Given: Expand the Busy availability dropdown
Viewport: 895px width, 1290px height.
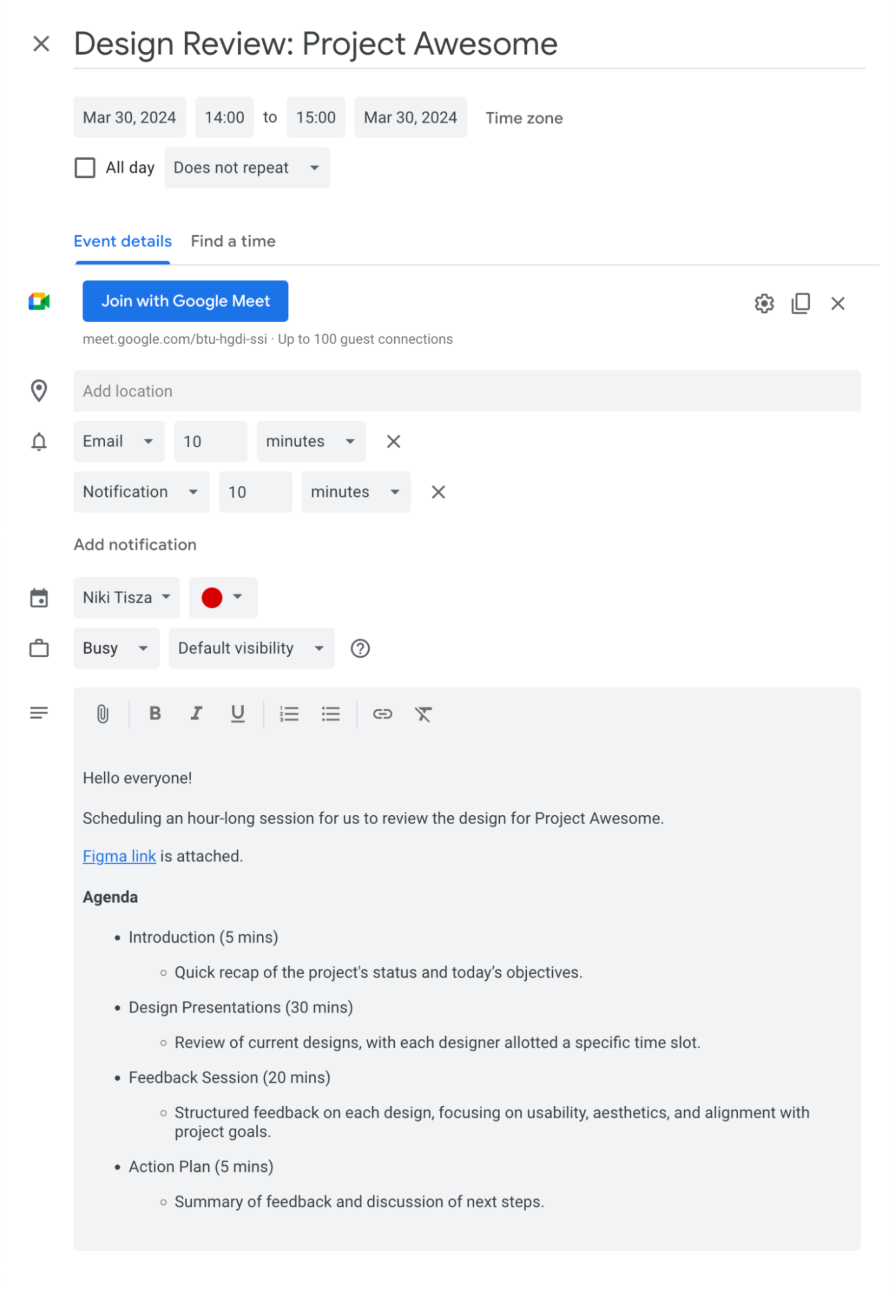Looking at the screenshot, I should coord(116,648).
